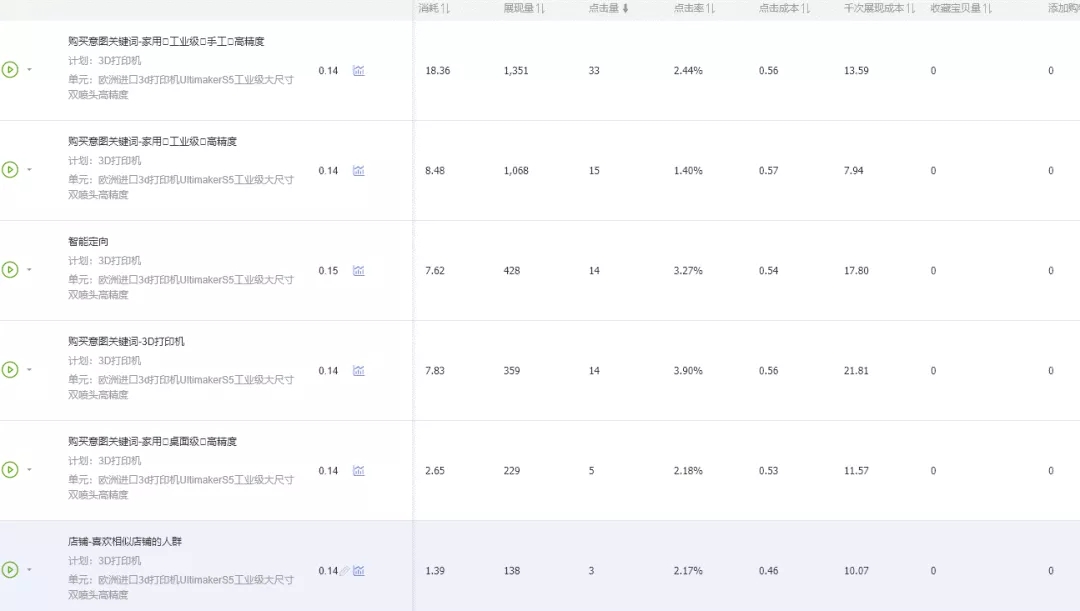Screen dimensions: 1080x611
Task: Open status dropdown for 家用桌面级高精度 row
Action: pyautogui.click(x=29, y=470)
